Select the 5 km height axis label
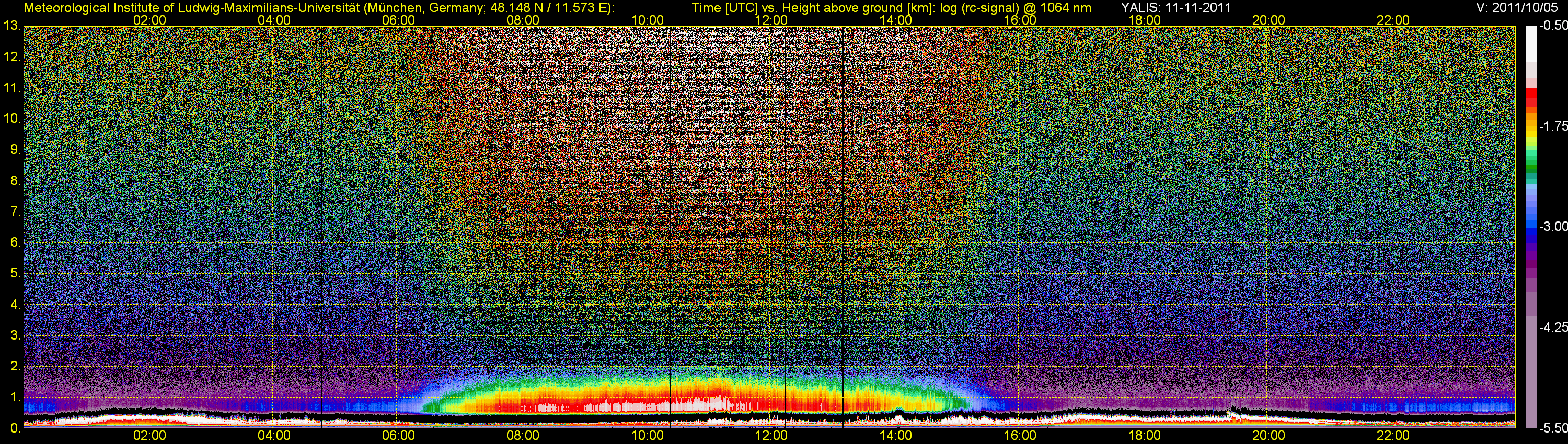 pyautogui.click(x=15, y=274)
